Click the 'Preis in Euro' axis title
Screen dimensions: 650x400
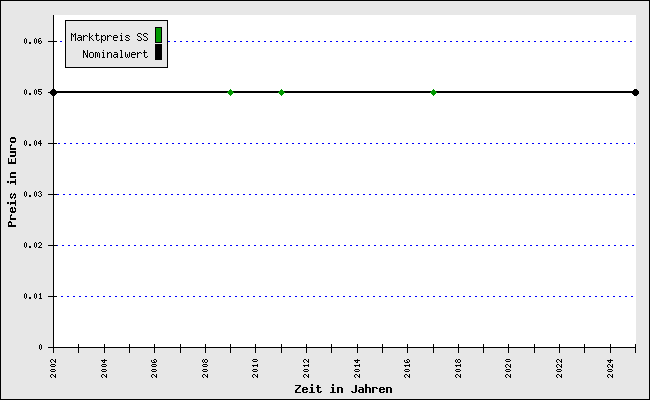(x=13, y=181)
